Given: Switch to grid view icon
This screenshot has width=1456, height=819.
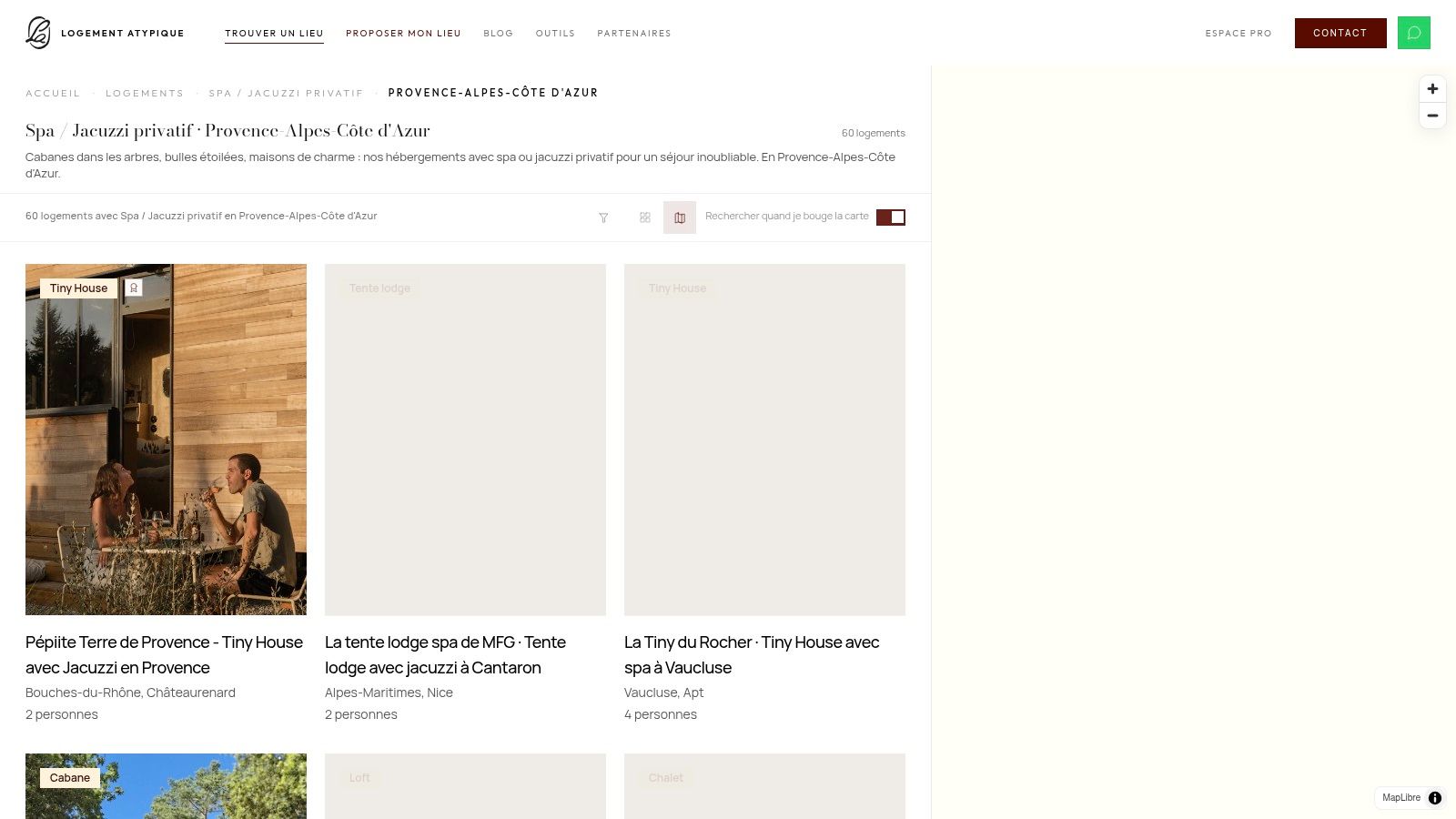Looking at the screenshot, I should coord(645,217).
